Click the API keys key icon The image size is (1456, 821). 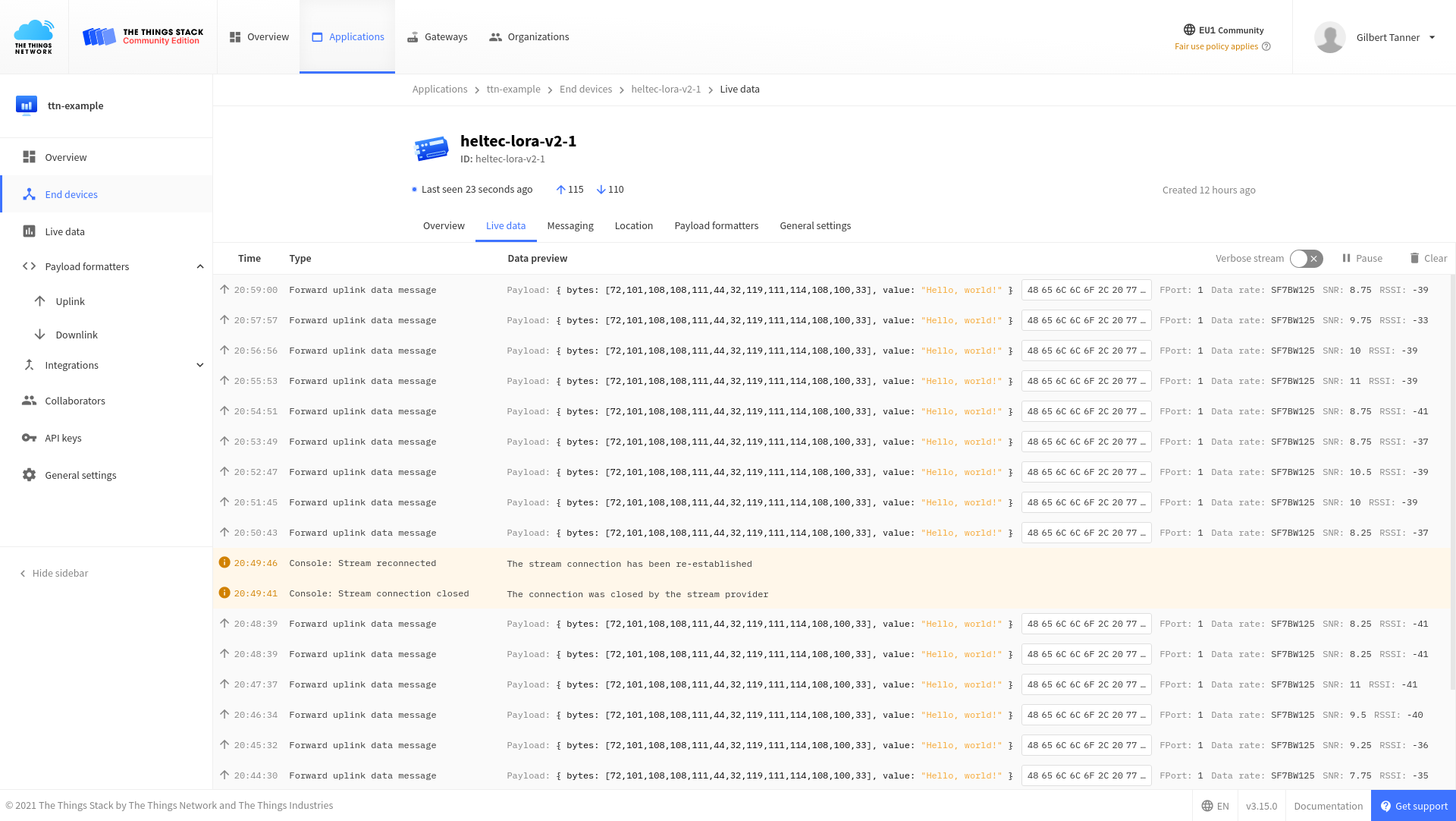click(x=29, y=438)
